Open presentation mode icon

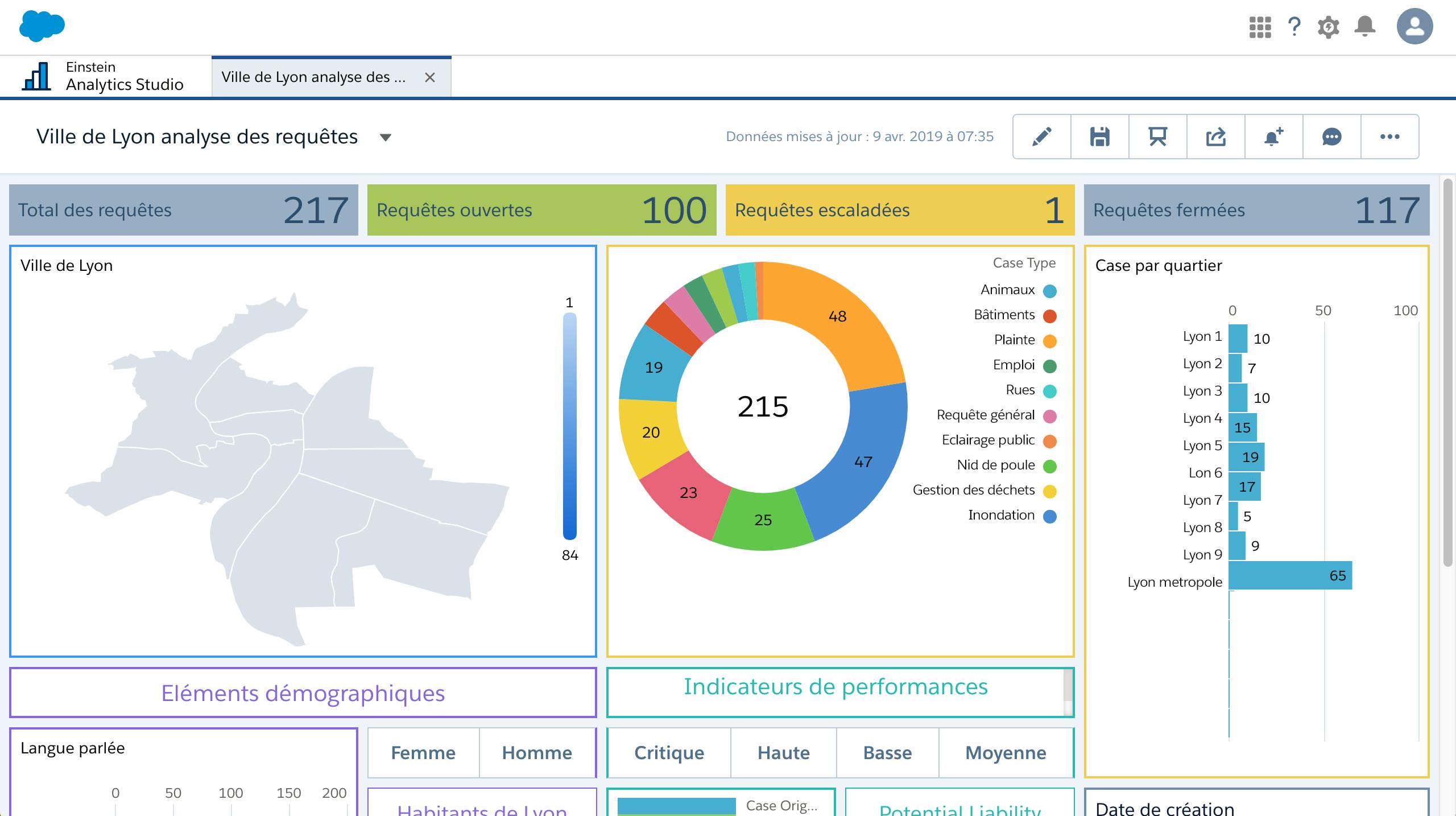point(1157,137)
